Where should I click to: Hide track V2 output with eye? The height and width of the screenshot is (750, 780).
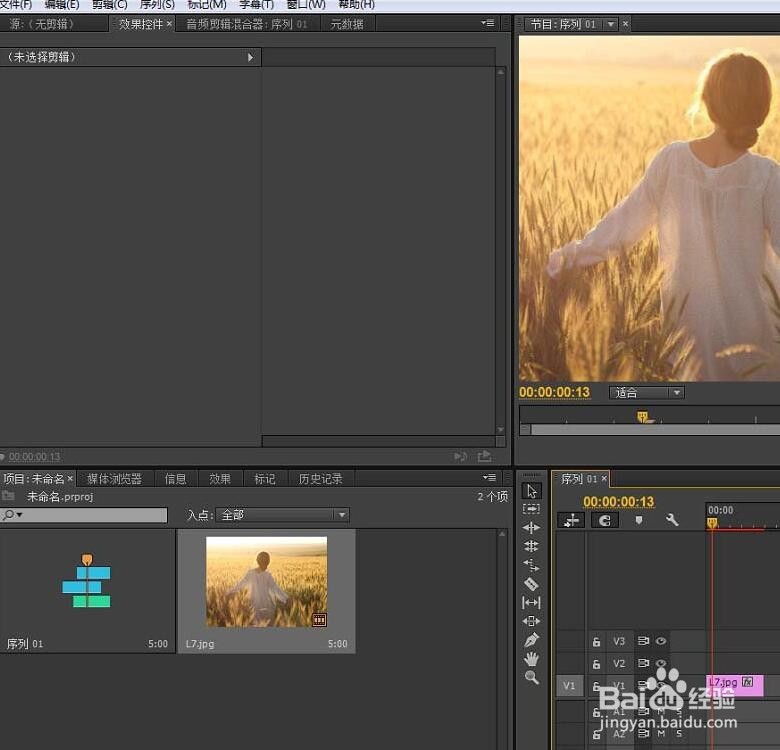(661, 663)
